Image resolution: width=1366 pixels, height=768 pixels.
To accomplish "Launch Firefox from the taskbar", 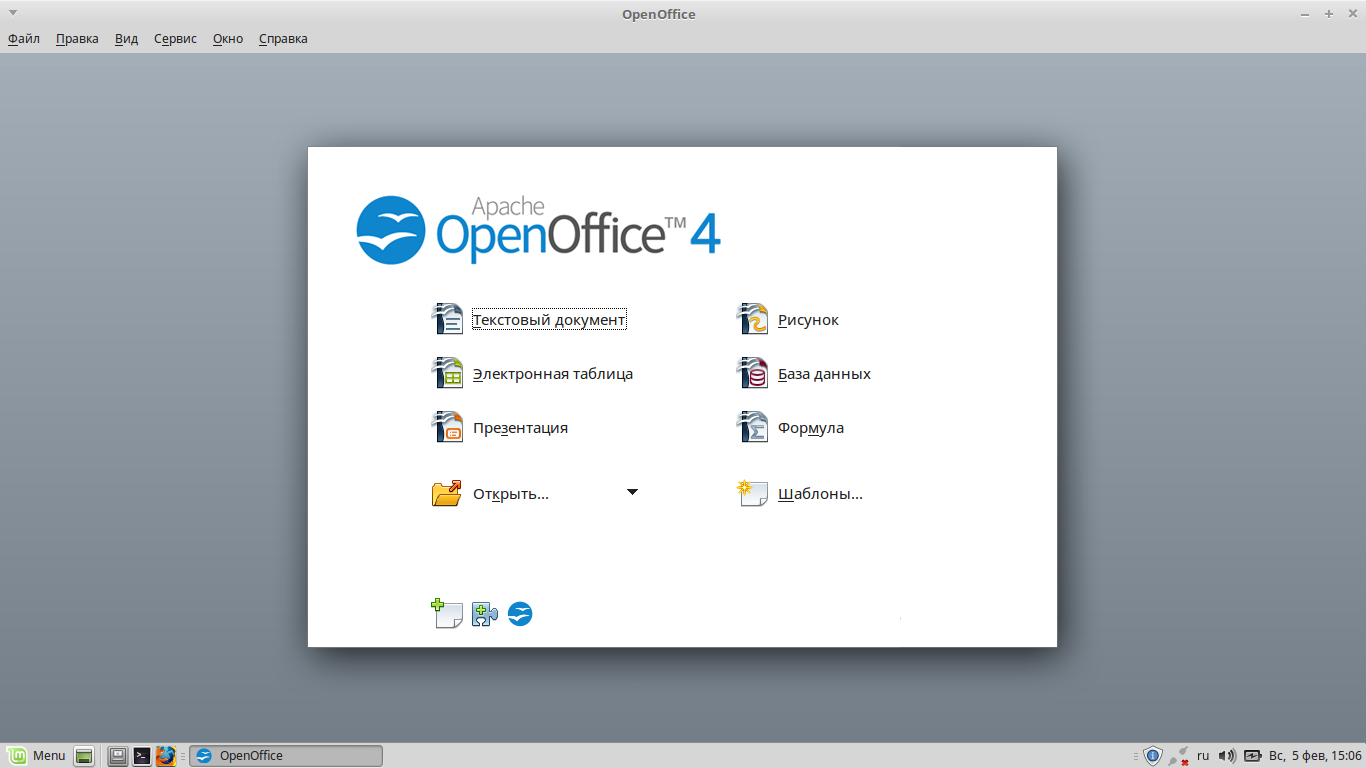I will click(x=166, y=755).
